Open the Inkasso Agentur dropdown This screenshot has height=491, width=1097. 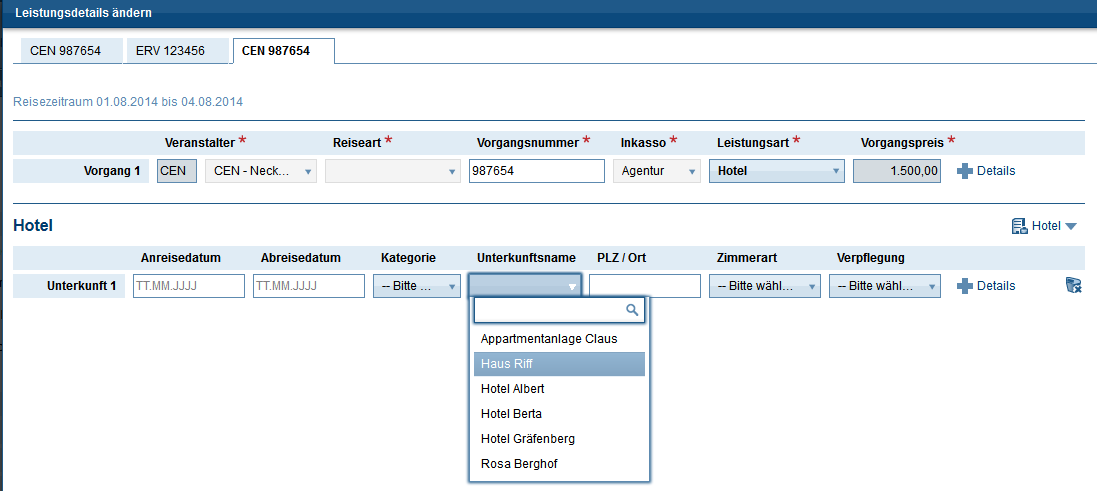pos(657,171)
